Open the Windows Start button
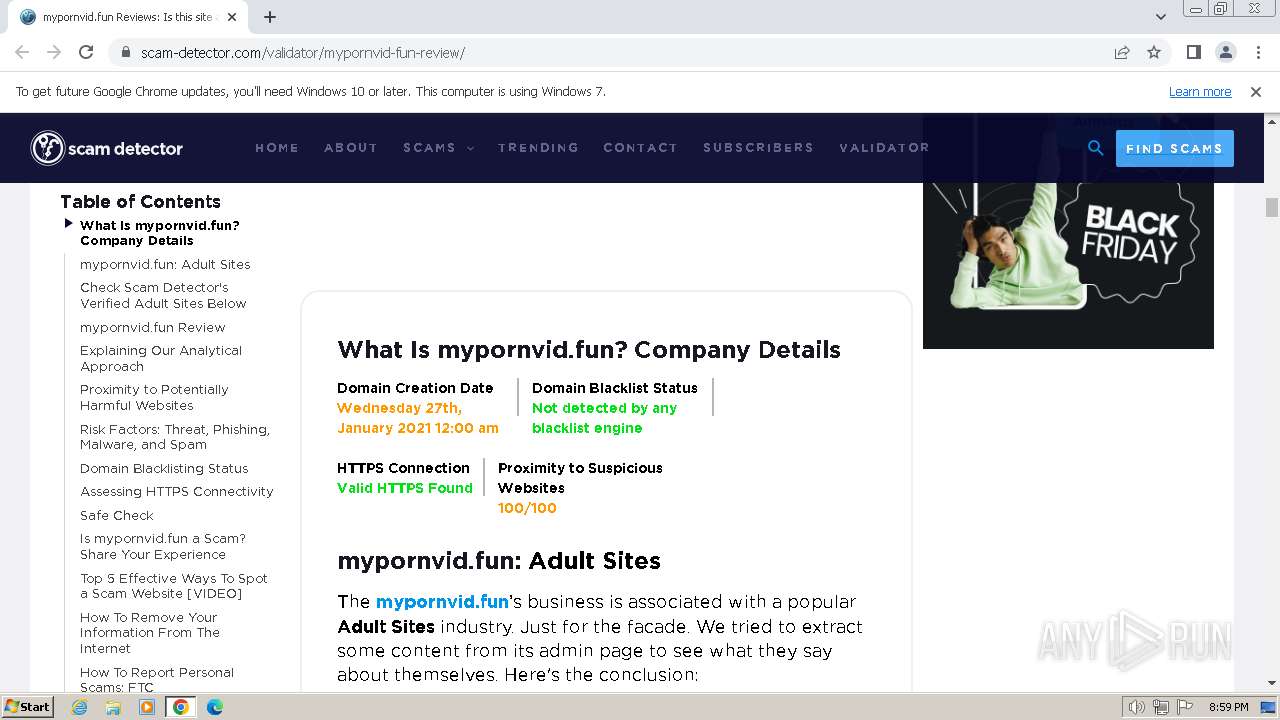The width and height of the screenshot is (1280, 720). (28, 706)
